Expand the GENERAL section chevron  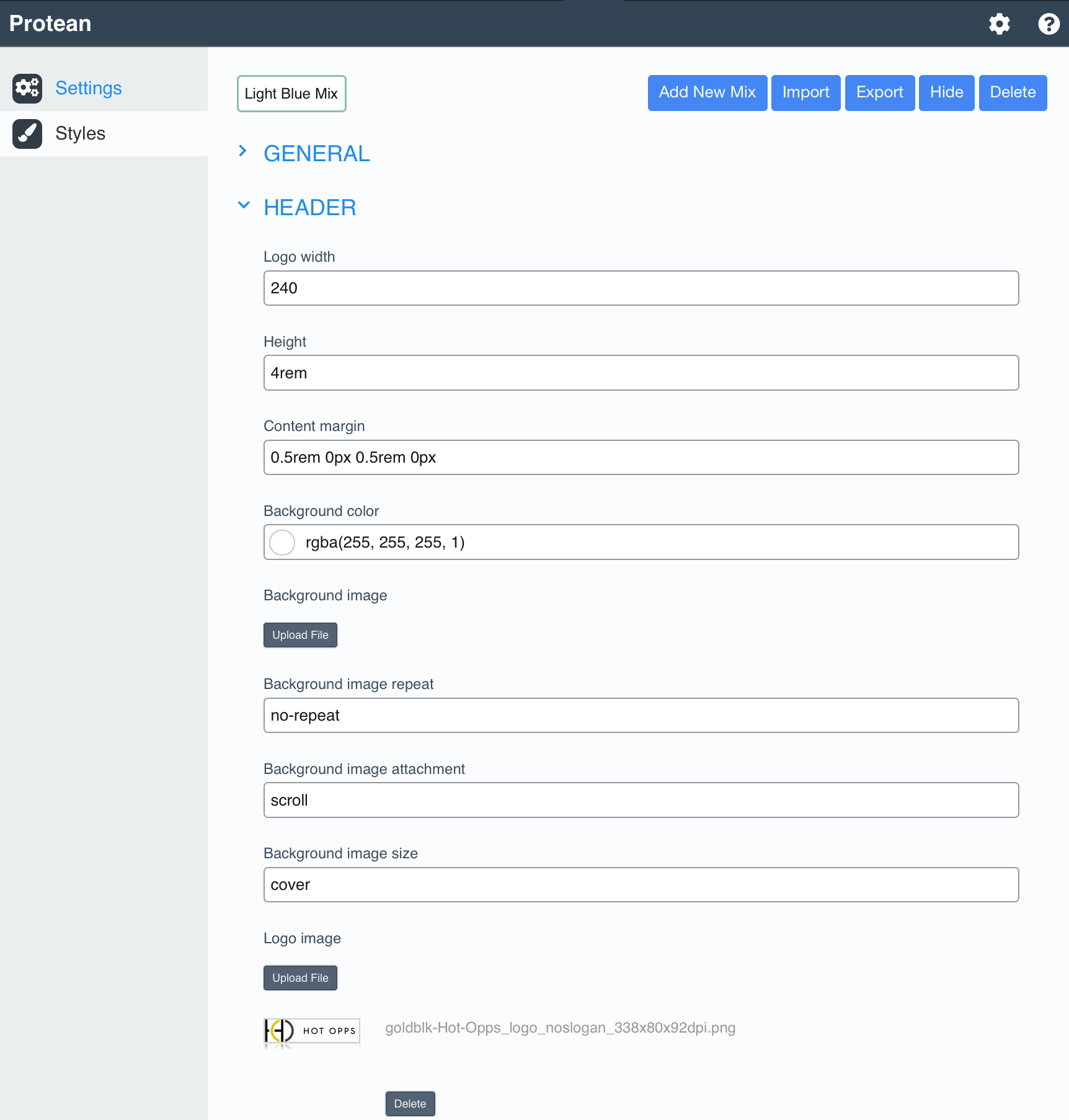point(243,151)
